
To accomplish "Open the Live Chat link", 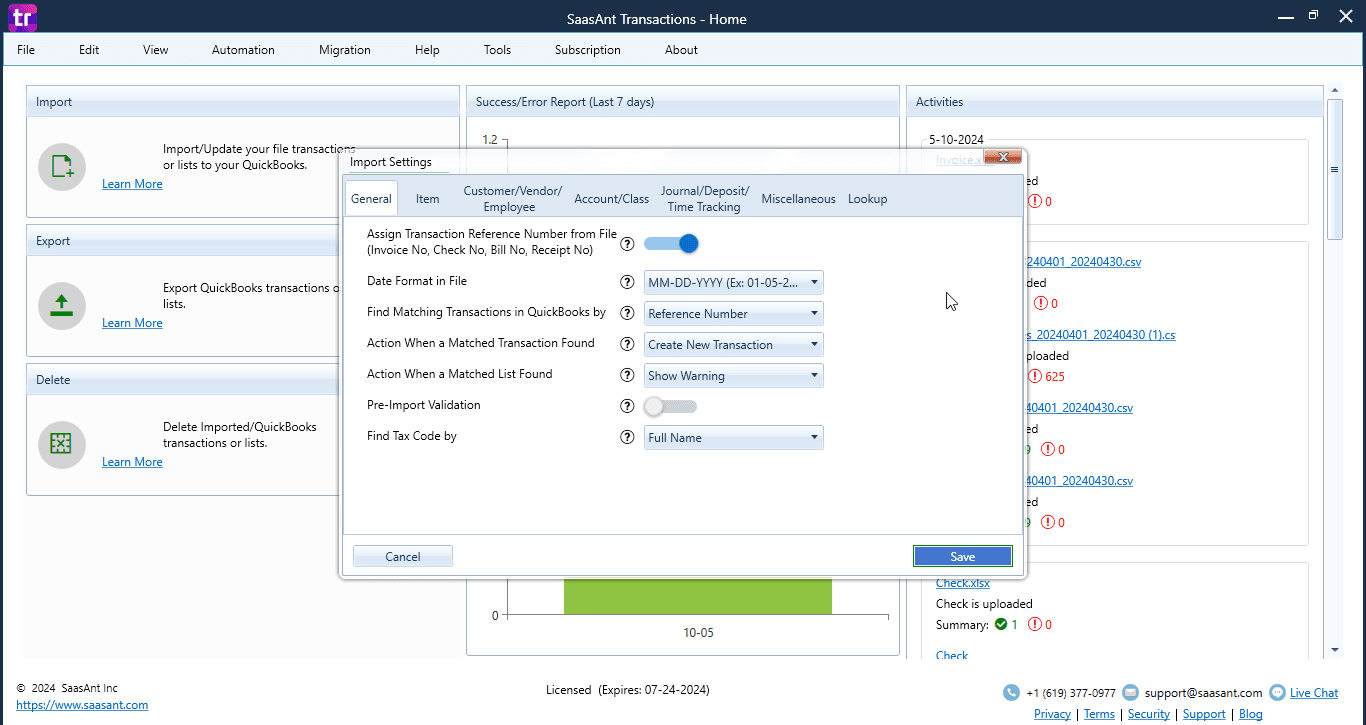I will (x=1314, y=692).
